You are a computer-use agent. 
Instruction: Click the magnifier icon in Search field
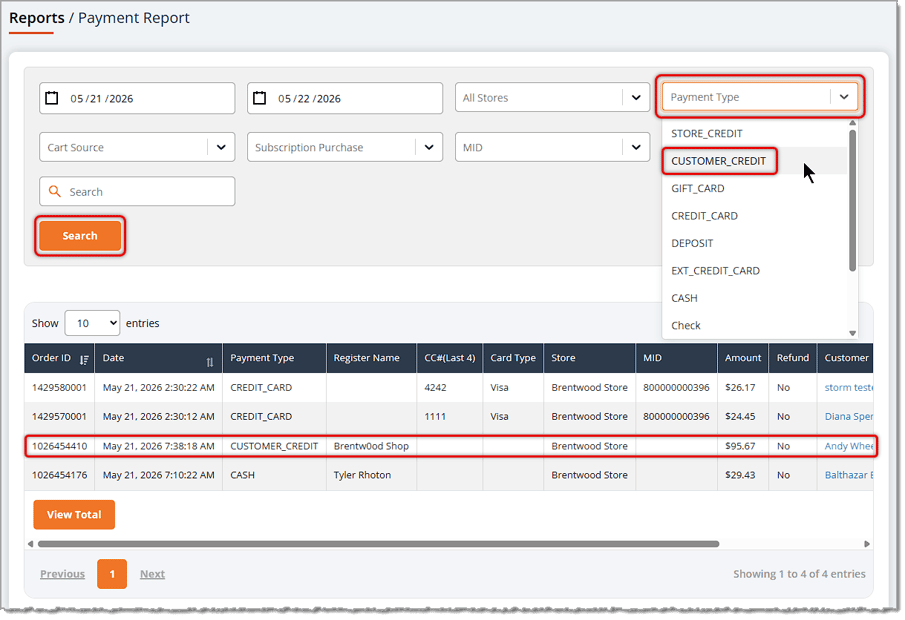54,191
